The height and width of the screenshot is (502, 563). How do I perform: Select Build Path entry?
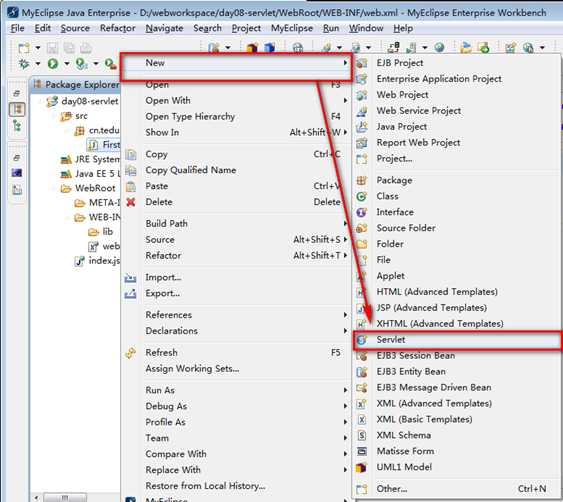[236, 224]
